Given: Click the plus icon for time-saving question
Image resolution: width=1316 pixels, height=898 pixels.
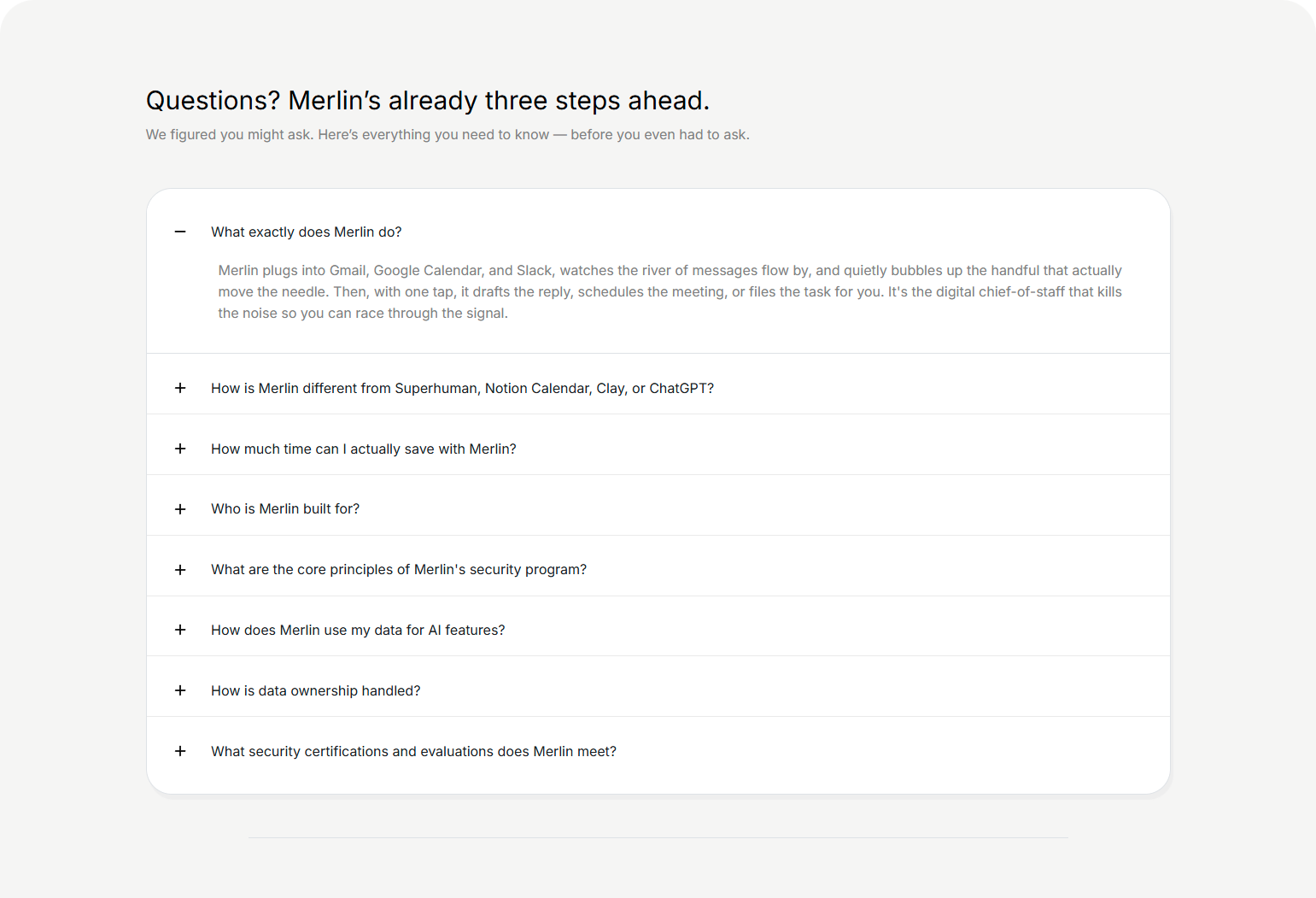Looking at the screenshot, I should click(x=180, y=449).
